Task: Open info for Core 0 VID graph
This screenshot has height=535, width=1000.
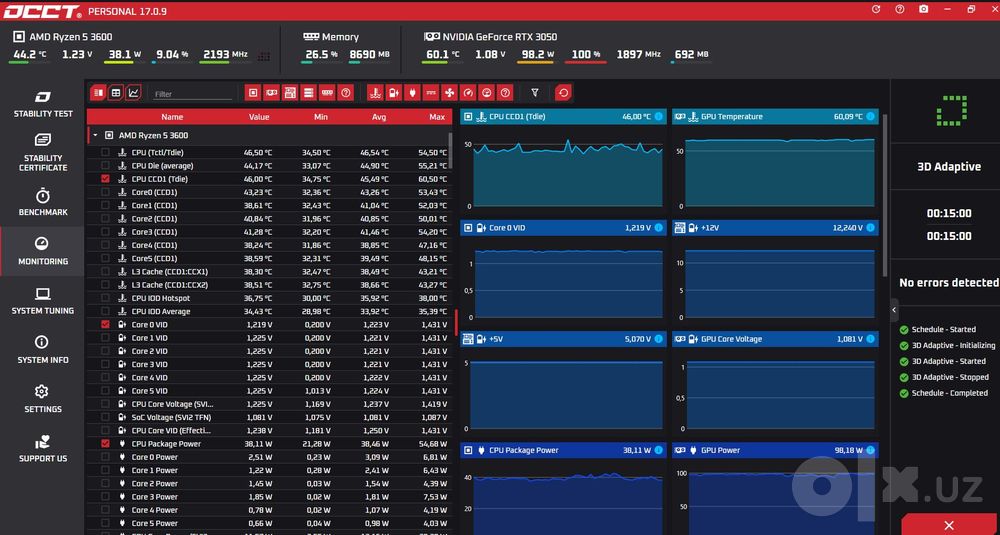Action: 659,228
